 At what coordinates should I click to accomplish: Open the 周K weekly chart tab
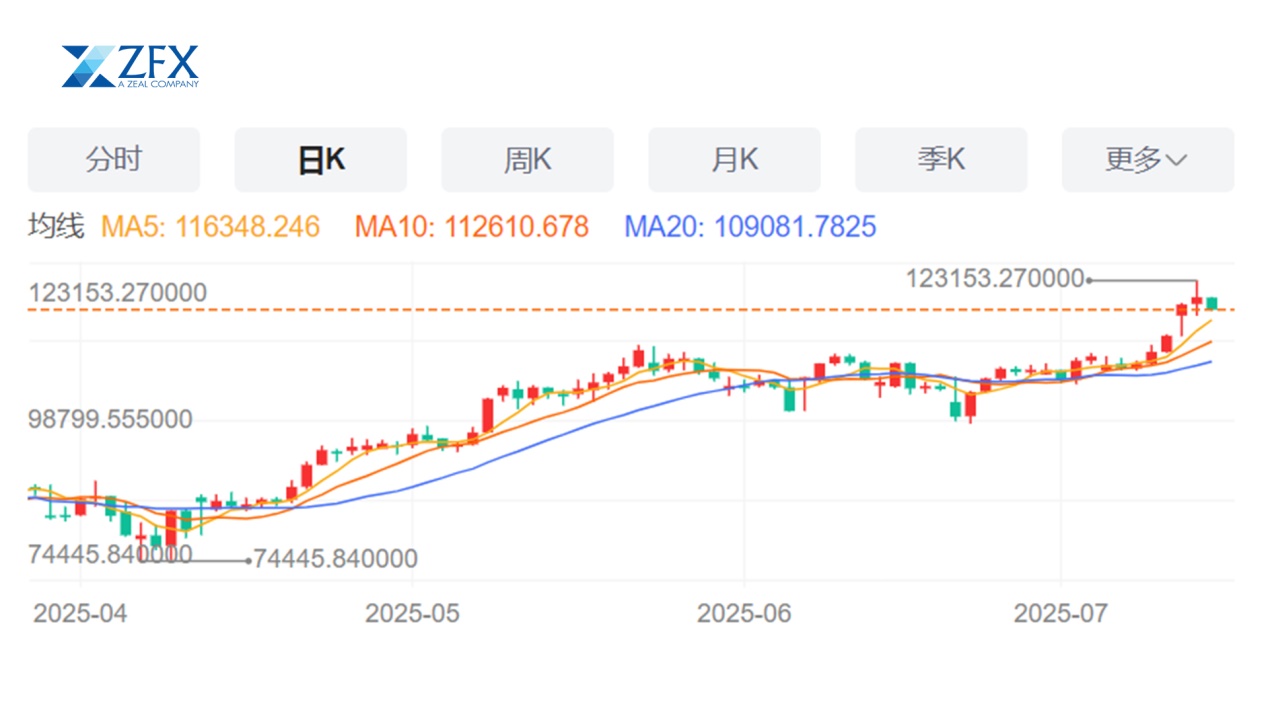coord(528,160)
